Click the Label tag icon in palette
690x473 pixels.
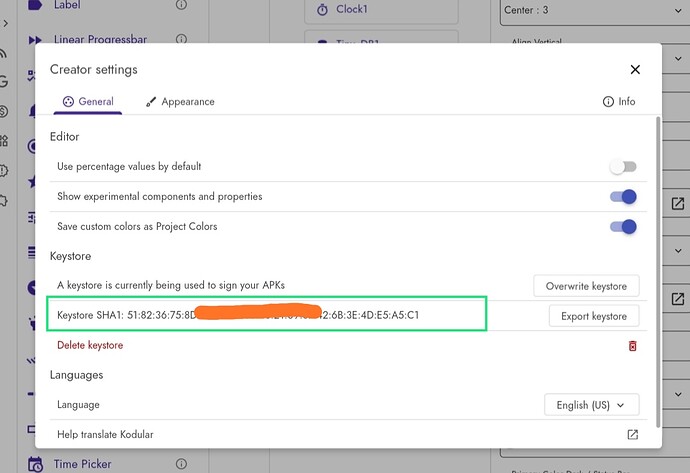pos(35,5)
